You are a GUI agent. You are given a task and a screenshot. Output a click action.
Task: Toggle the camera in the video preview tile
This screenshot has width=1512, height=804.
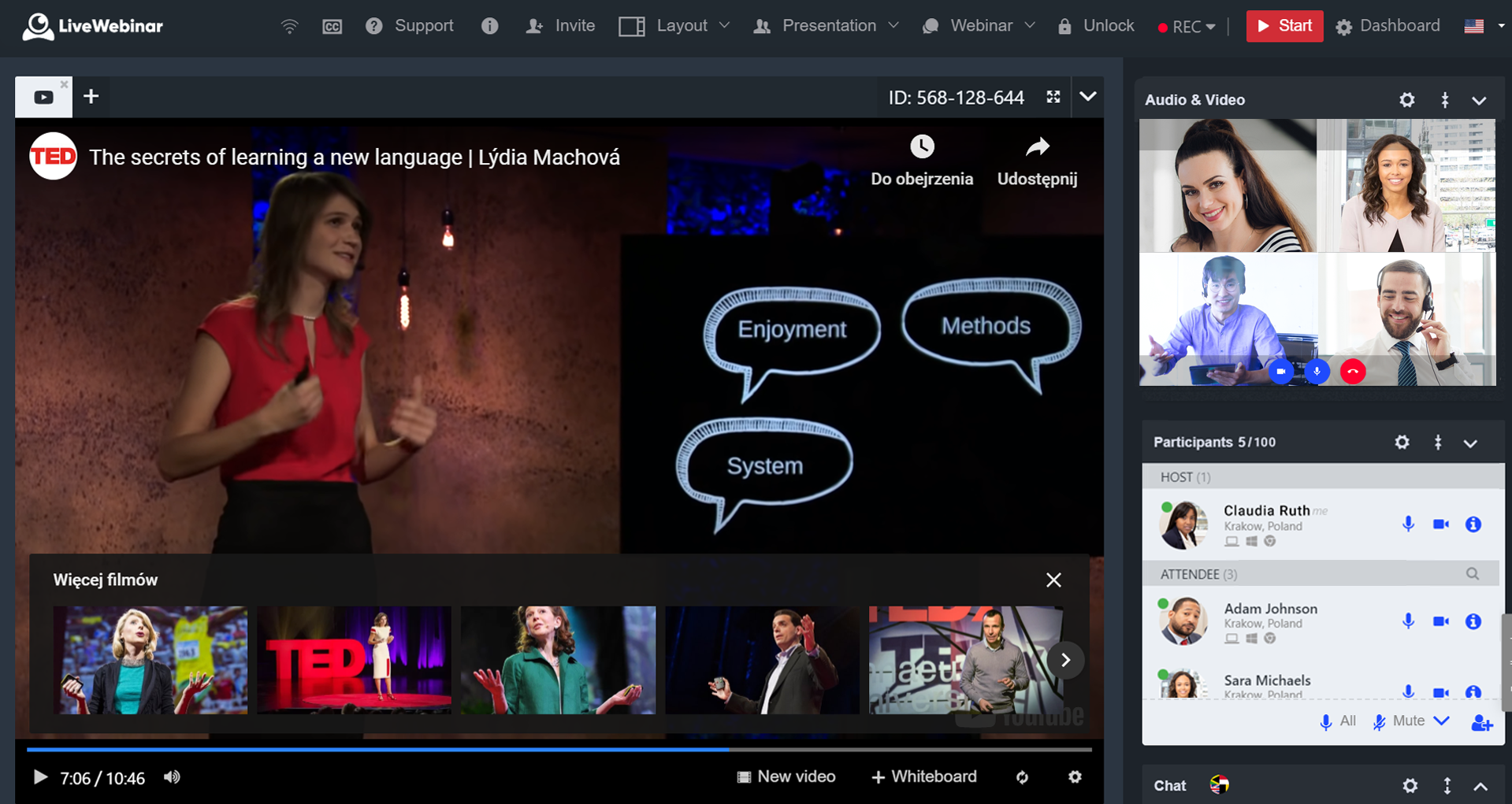[1280, 371]
